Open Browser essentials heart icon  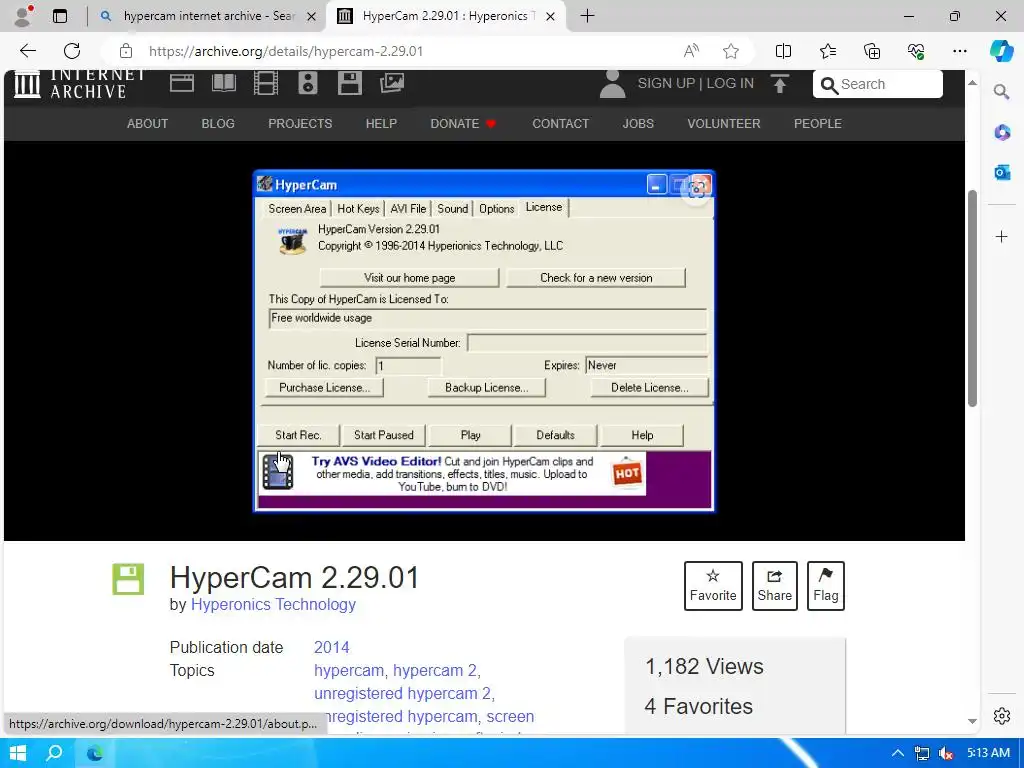(x=916, y=51)
